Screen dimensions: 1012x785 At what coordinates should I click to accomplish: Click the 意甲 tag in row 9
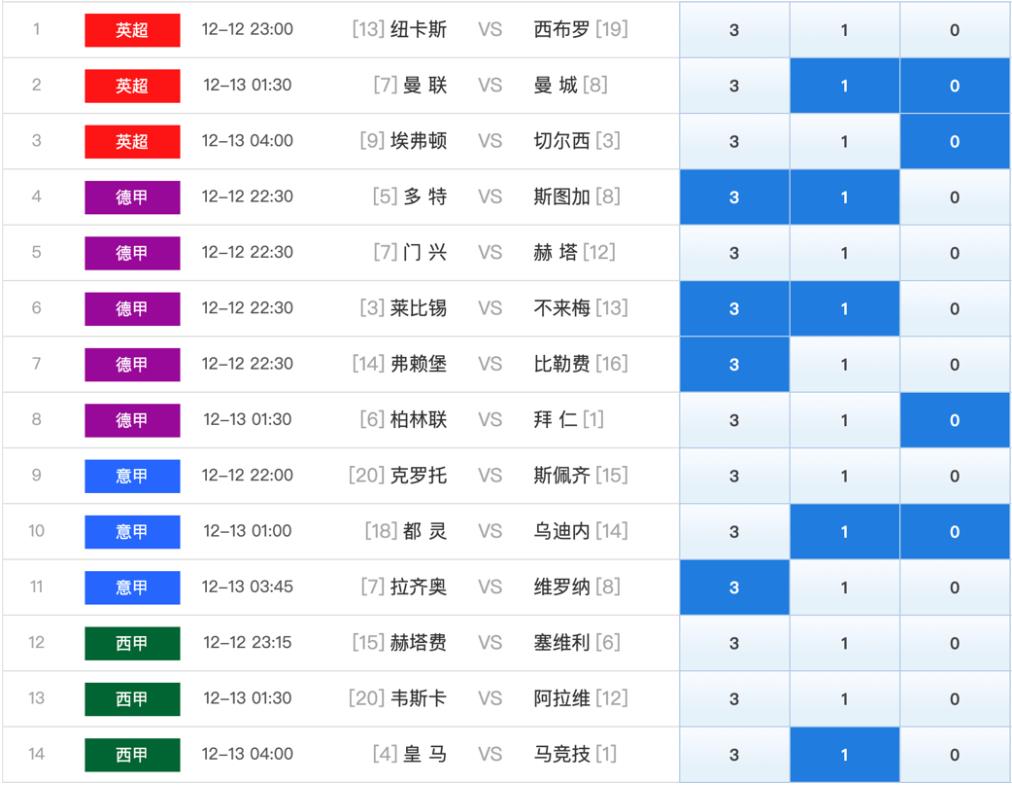tap(132, 476)
